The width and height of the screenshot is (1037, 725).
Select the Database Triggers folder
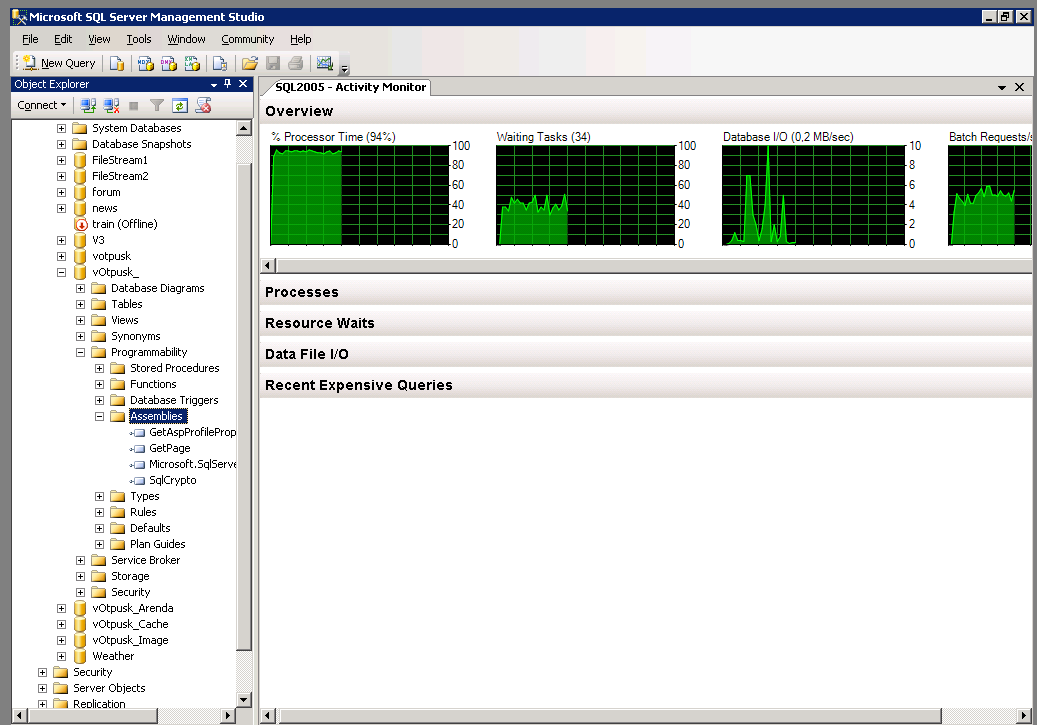[174, 400]
